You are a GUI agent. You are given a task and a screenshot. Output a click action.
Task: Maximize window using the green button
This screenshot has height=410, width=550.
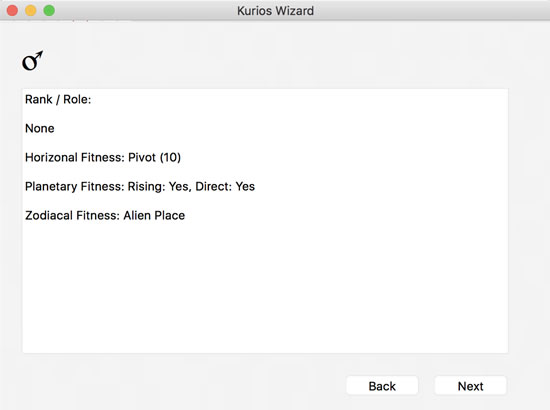click(x=49, y=11)
